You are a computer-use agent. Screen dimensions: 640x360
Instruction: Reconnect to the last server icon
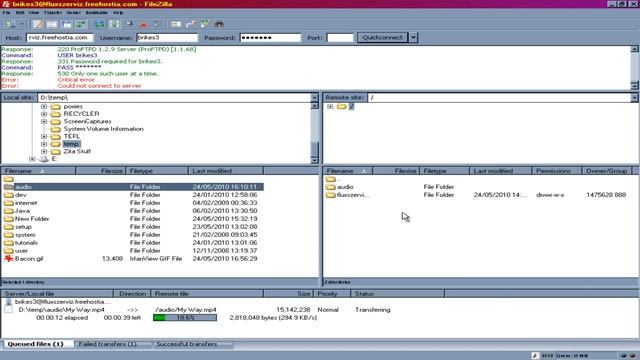click(x=157, y=24)
